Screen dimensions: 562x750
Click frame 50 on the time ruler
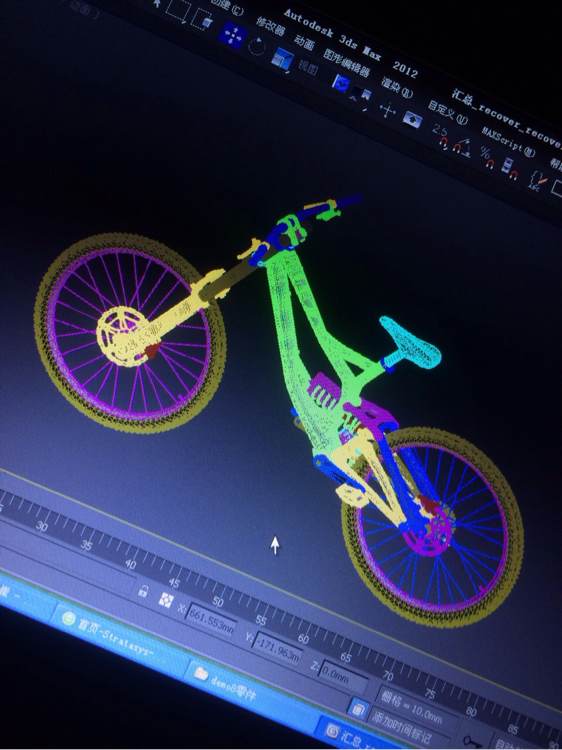(x=218, y=601)
